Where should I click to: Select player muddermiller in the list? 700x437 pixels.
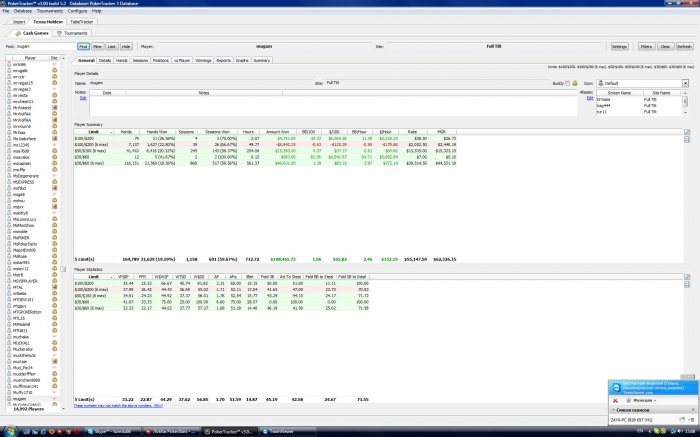24,374
